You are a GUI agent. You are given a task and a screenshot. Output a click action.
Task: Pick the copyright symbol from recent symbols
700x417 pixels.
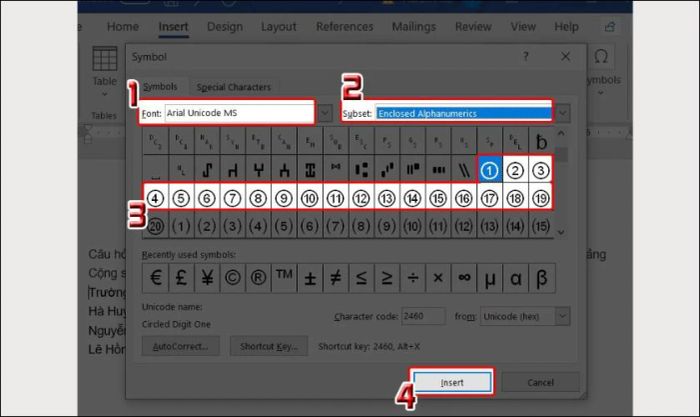(232, 278)
